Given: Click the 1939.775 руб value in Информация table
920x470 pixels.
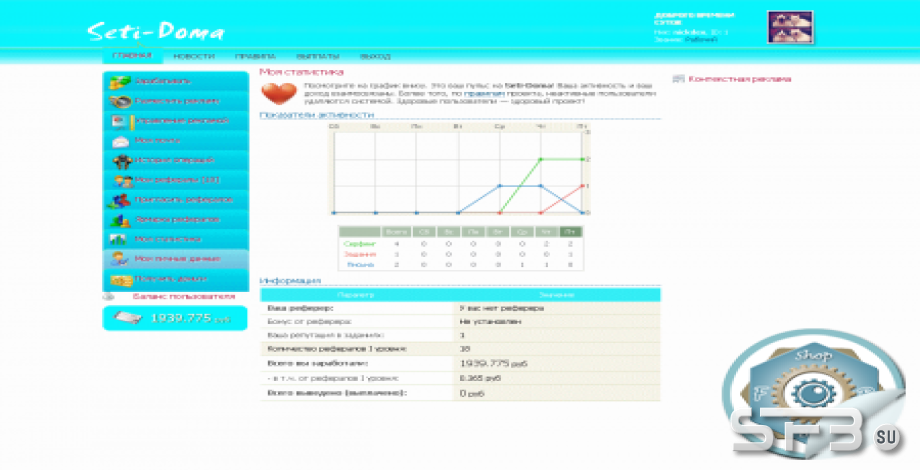Looking at the screenshot, I should pyautogui.click(x=493, y=364).
